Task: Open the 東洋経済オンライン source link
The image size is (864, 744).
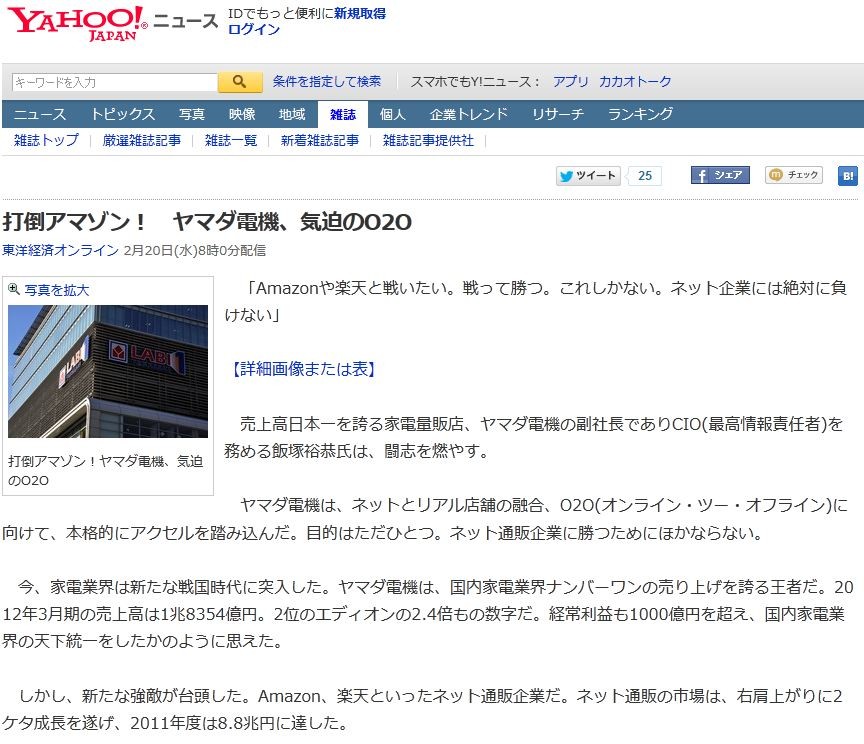Action: pyautogui.click(x=61, y=250)
